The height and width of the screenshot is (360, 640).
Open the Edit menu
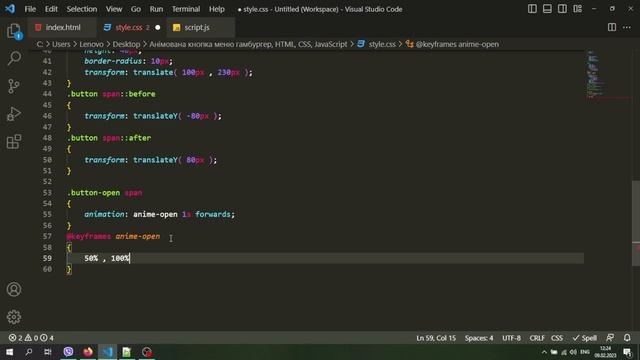[x=51, y=9]
